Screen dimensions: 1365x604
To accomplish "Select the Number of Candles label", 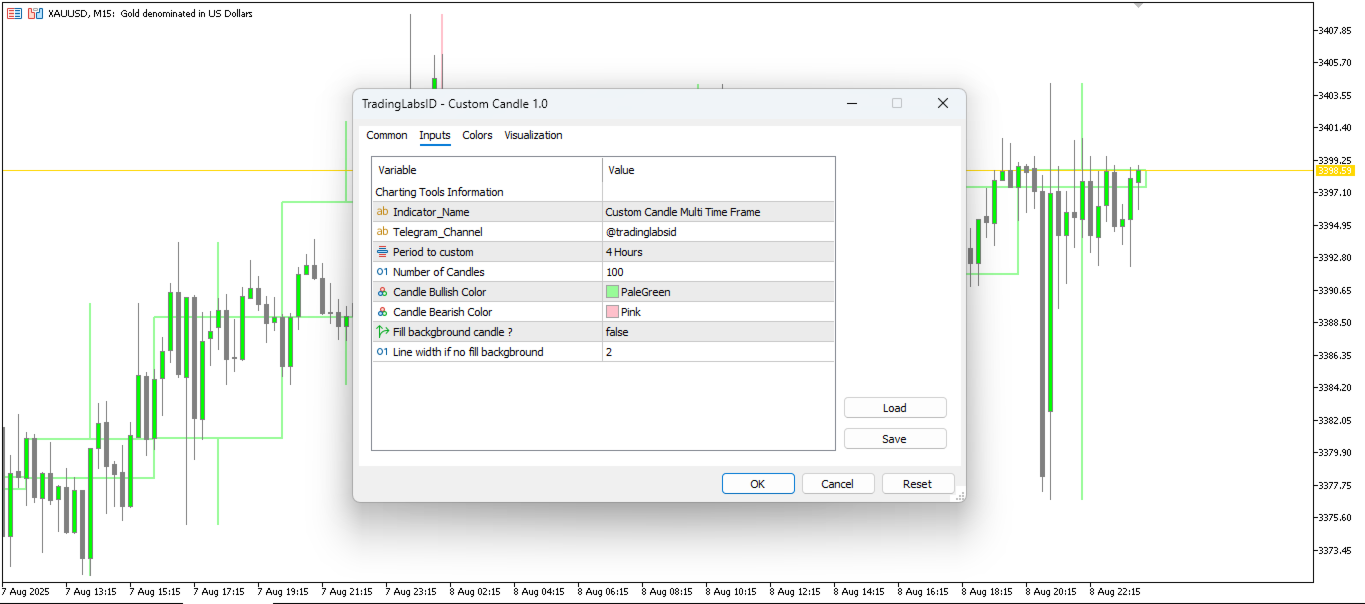I will 438,272.
